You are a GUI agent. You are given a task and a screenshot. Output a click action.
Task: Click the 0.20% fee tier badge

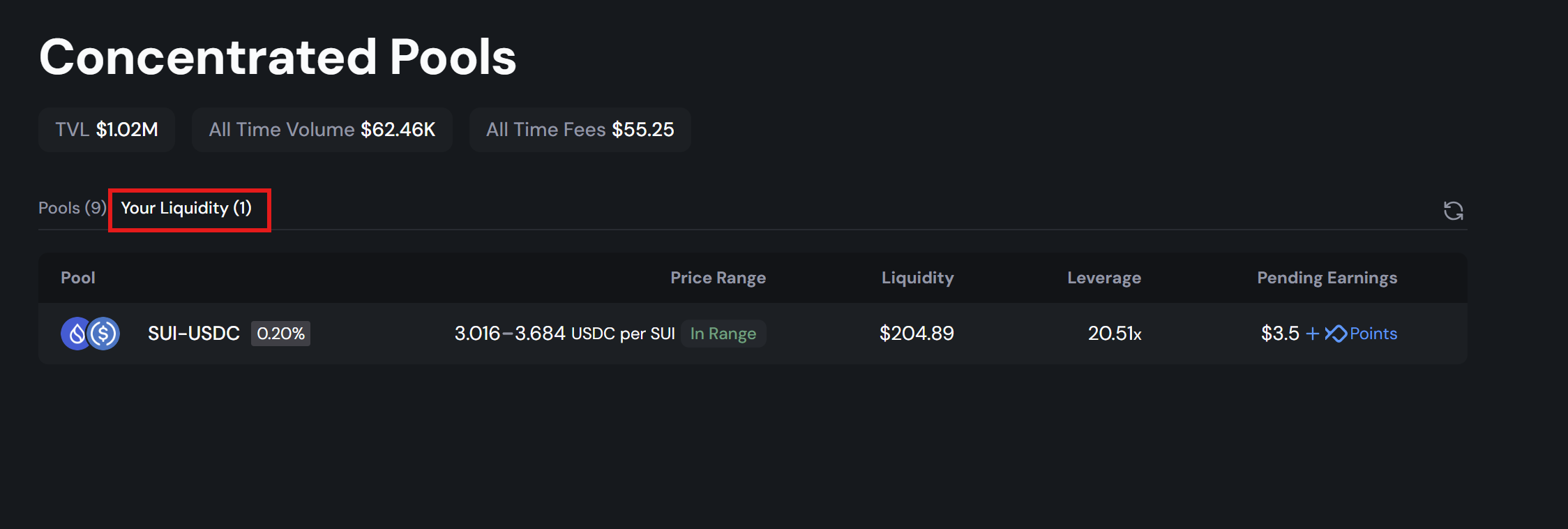pyautogui.click(x=280, y=334)
